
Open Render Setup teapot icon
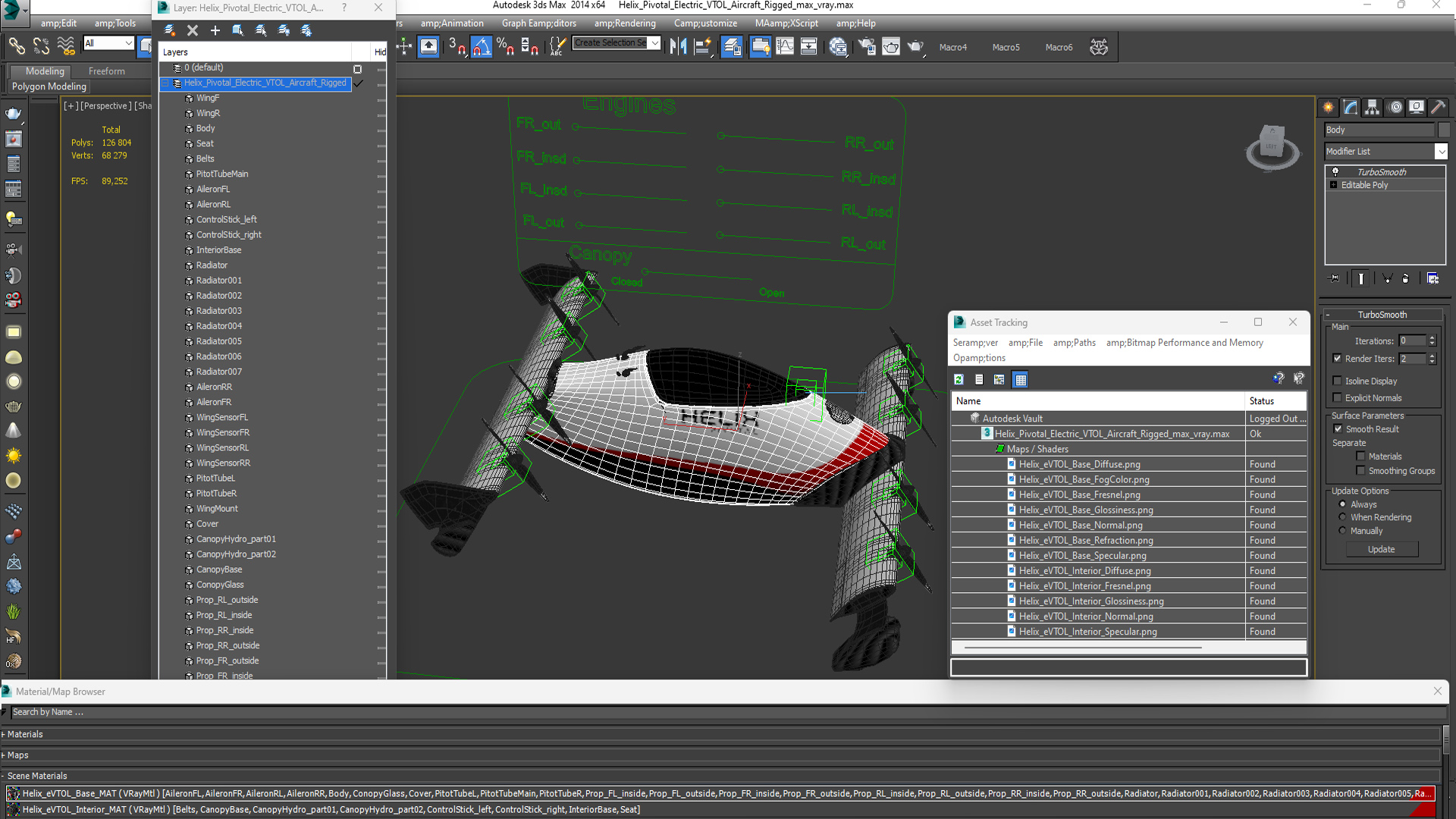867,47
